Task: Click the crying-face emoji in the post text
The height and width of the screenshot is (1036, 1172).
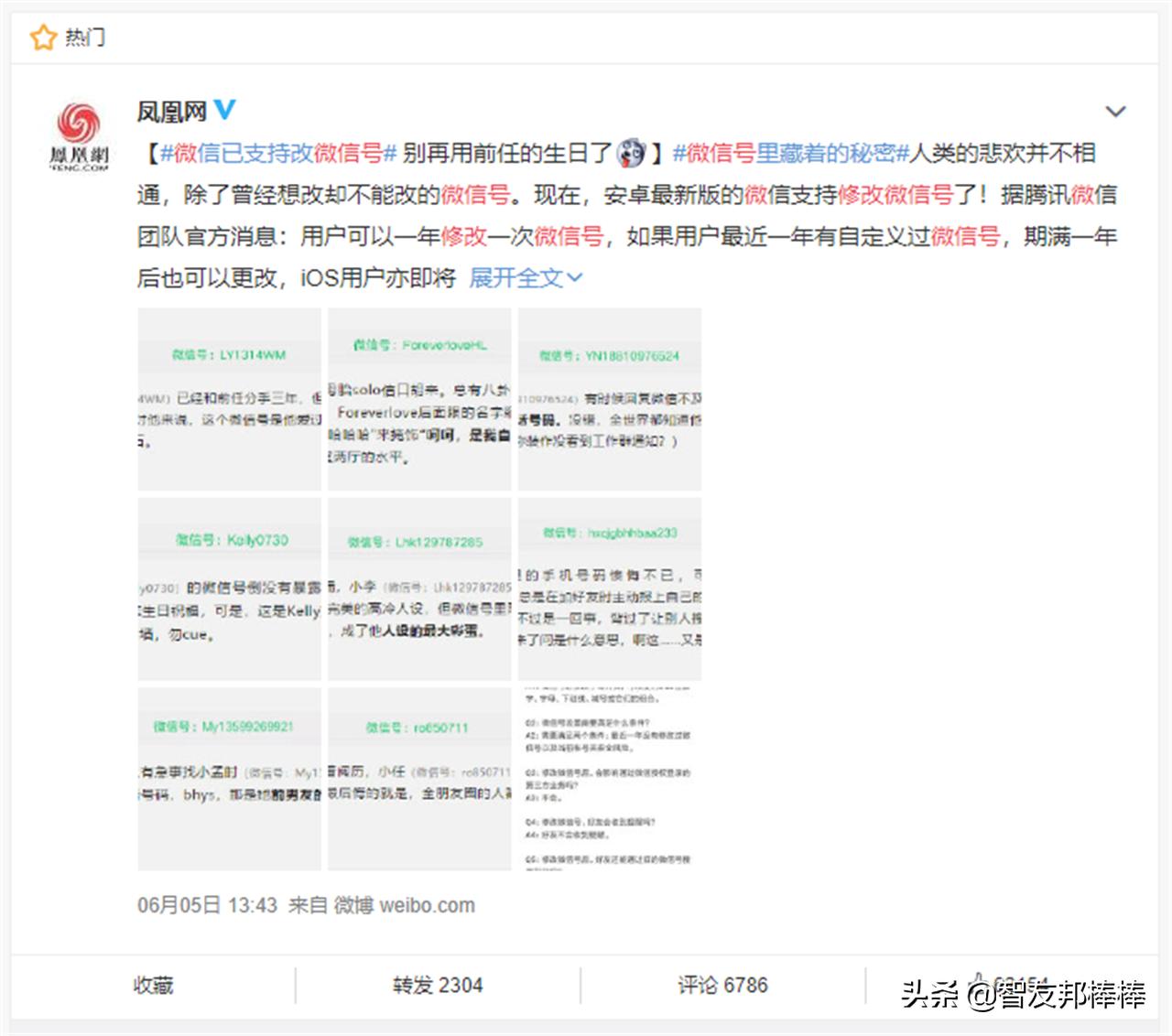Action: pos(630,152)
